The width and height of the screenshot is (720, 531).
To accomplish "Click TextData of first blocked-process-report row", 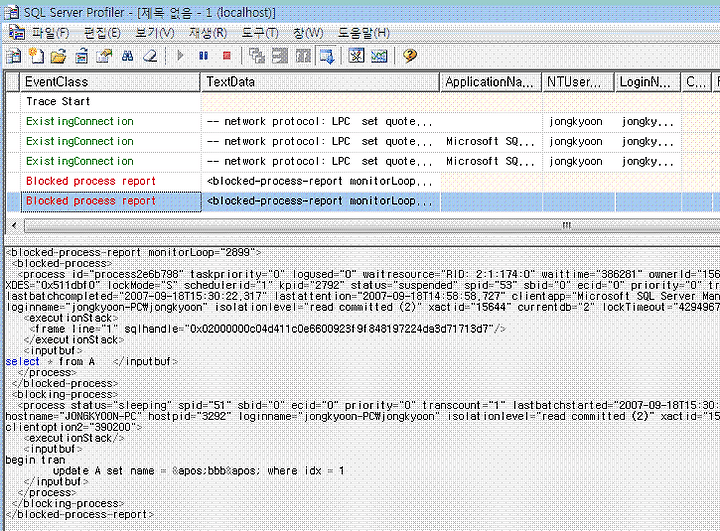I will click(x=320, y=181).
